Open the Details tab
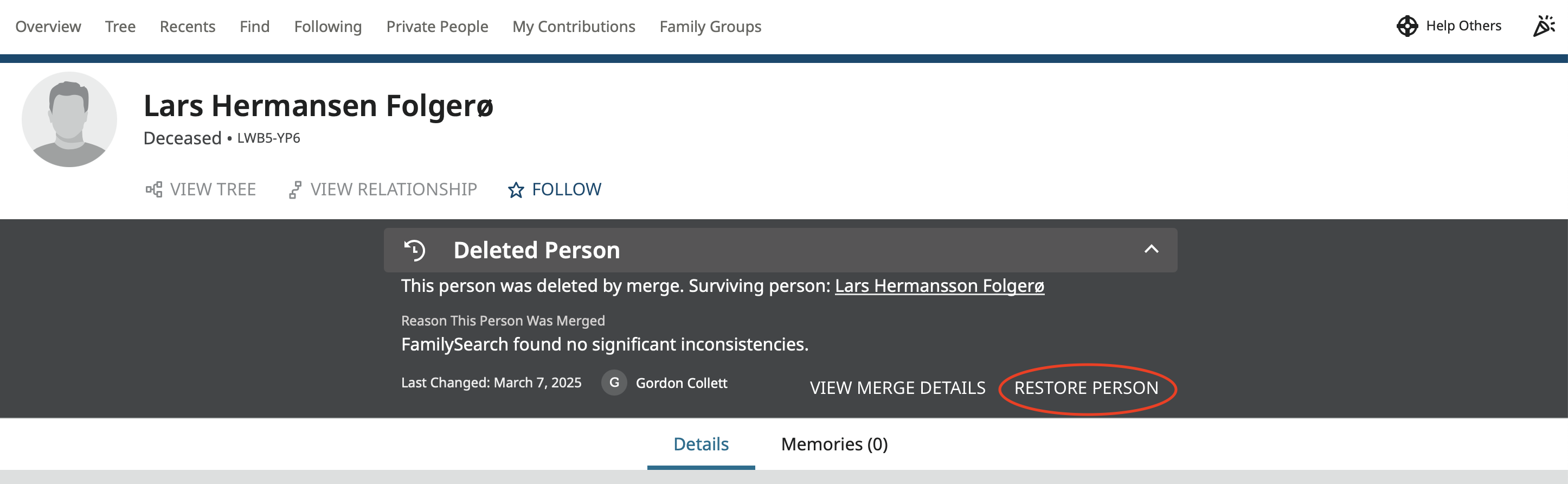This screenshot has height=484, width=1568. click(x=701, y=444)
